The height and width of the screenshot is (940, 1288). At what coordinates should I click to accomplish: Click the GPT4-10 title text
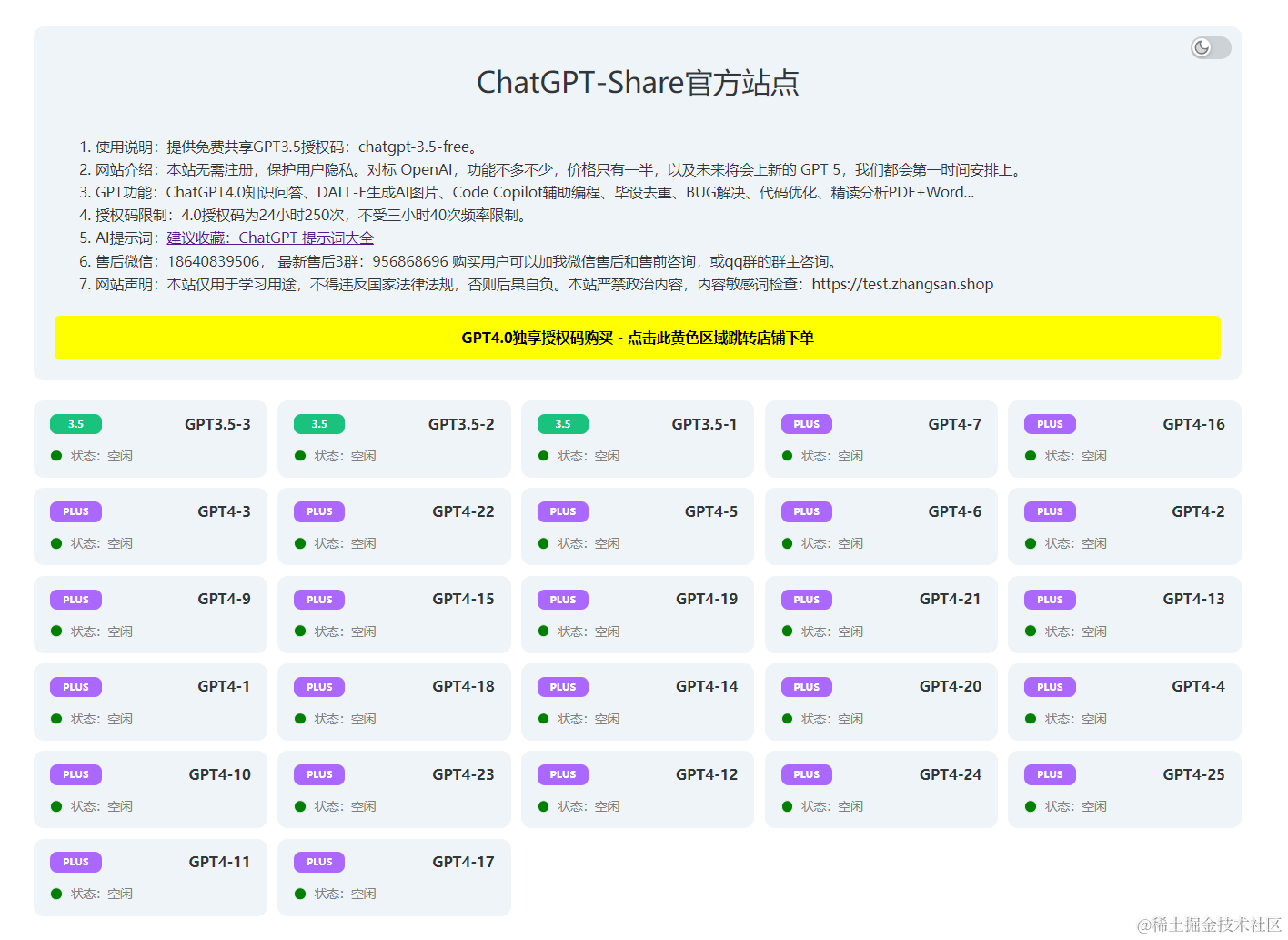click(x=219, y=774)
